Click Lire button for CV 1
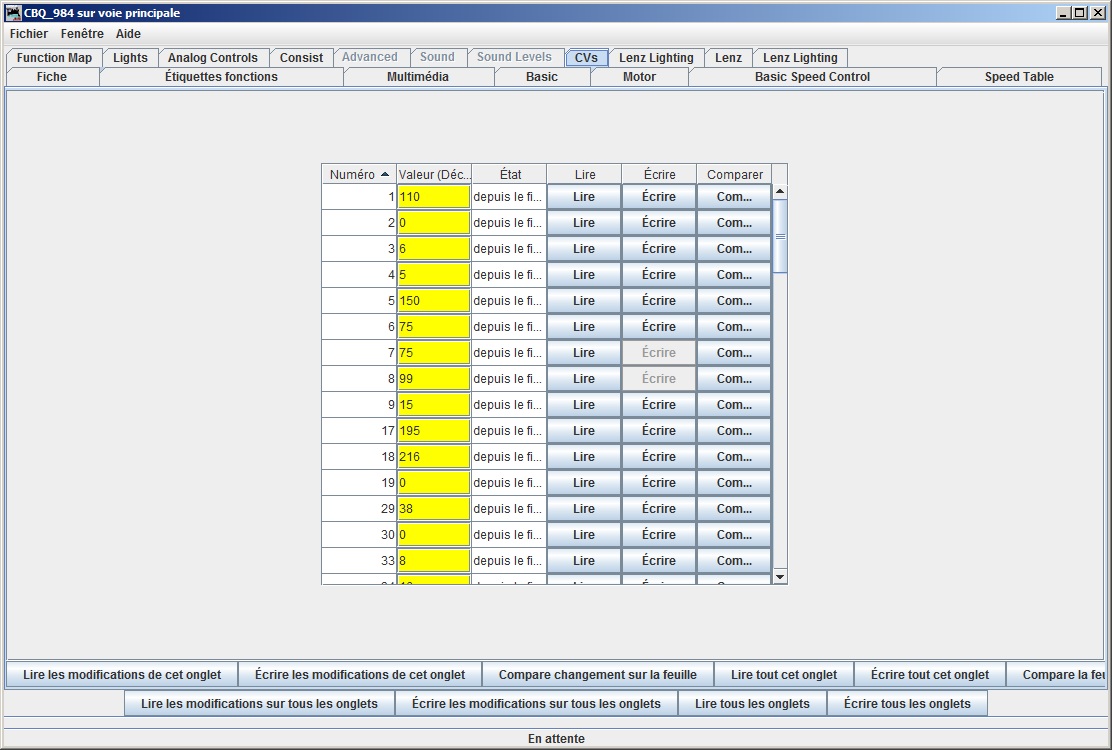The image size is (1112, 750). click(x=584, y=197)
